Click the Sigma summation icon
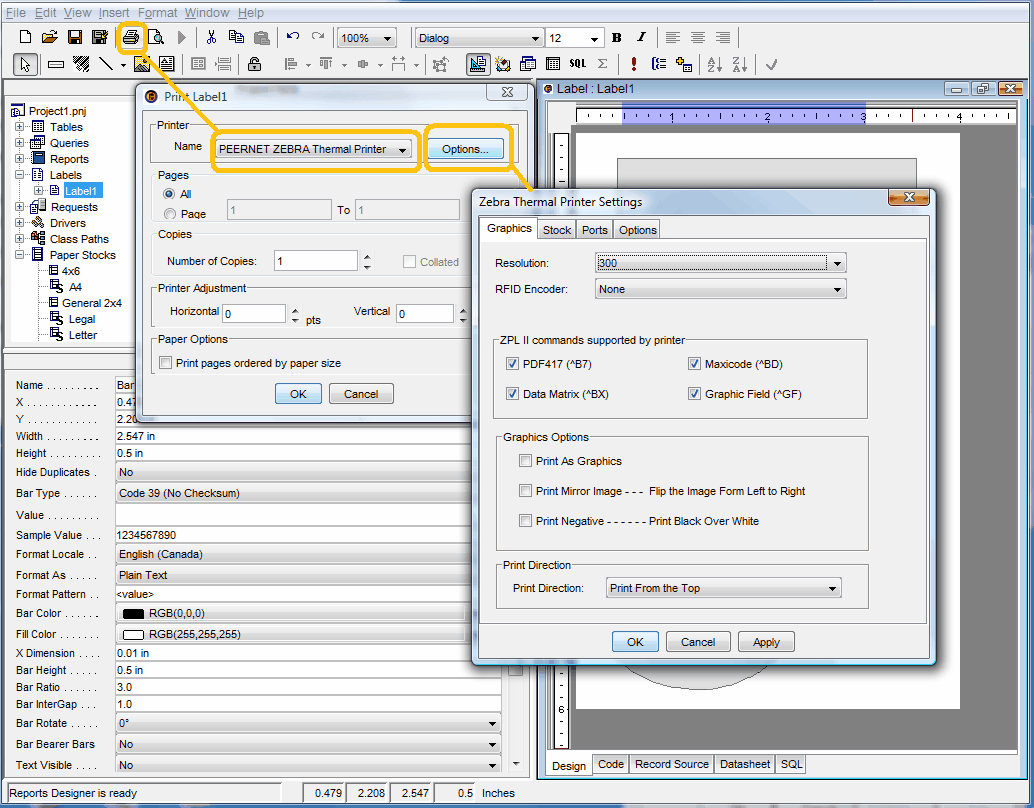Screen dimensions: 1034x808 (x=602, y=64)
